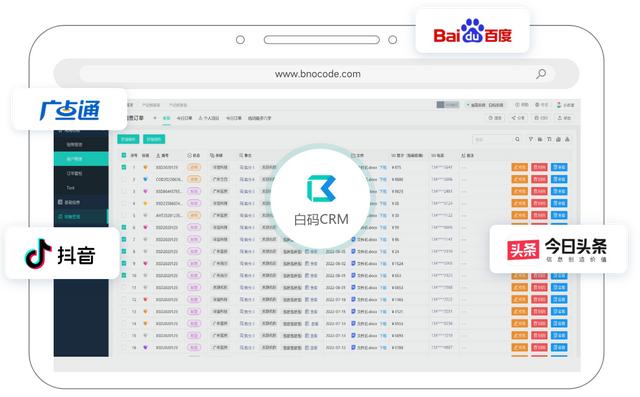Click the Baidu logo card
This screenshot has height=397, width=640.
(472, 32)
